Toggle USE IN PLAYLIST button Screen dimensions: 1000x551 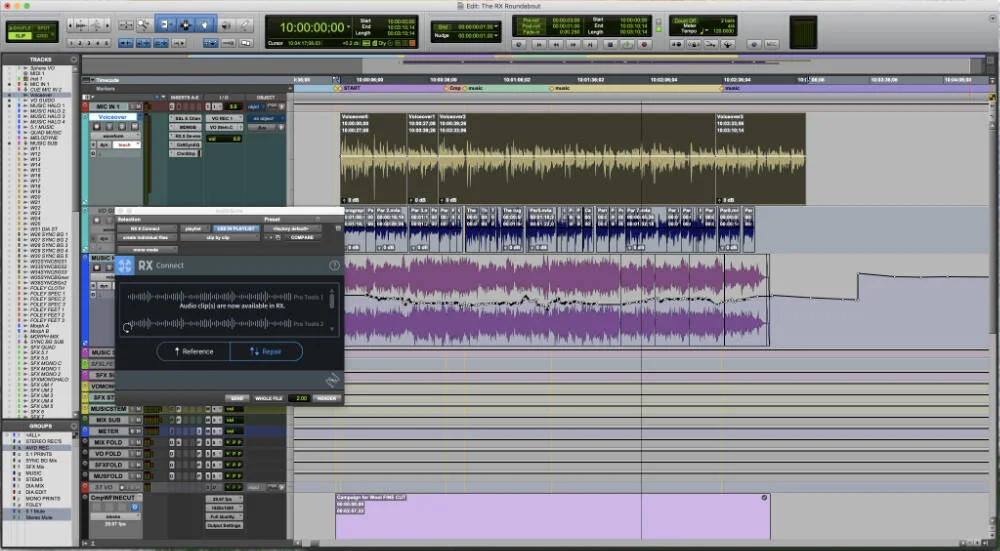237,228
